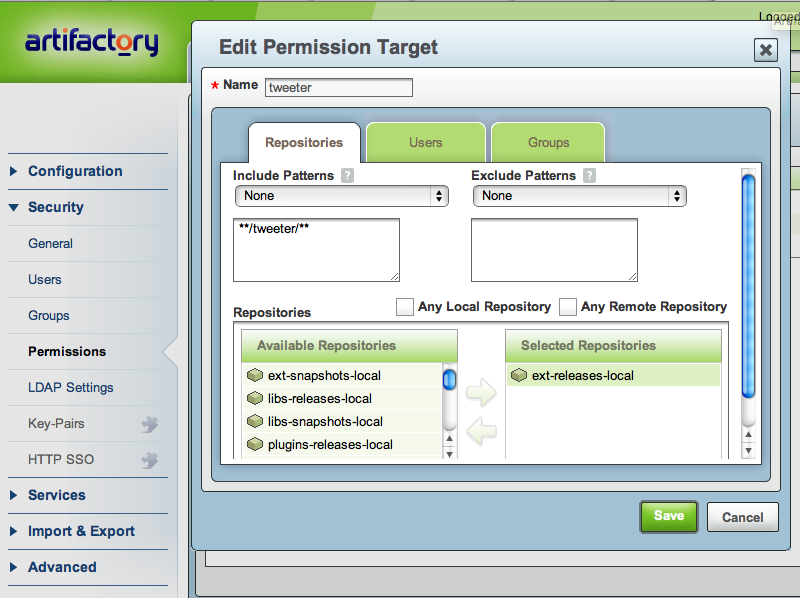Click the Selected Repositories header
Image resolution: width=800 pixels, height=598 pixels.
coord(613,345)
